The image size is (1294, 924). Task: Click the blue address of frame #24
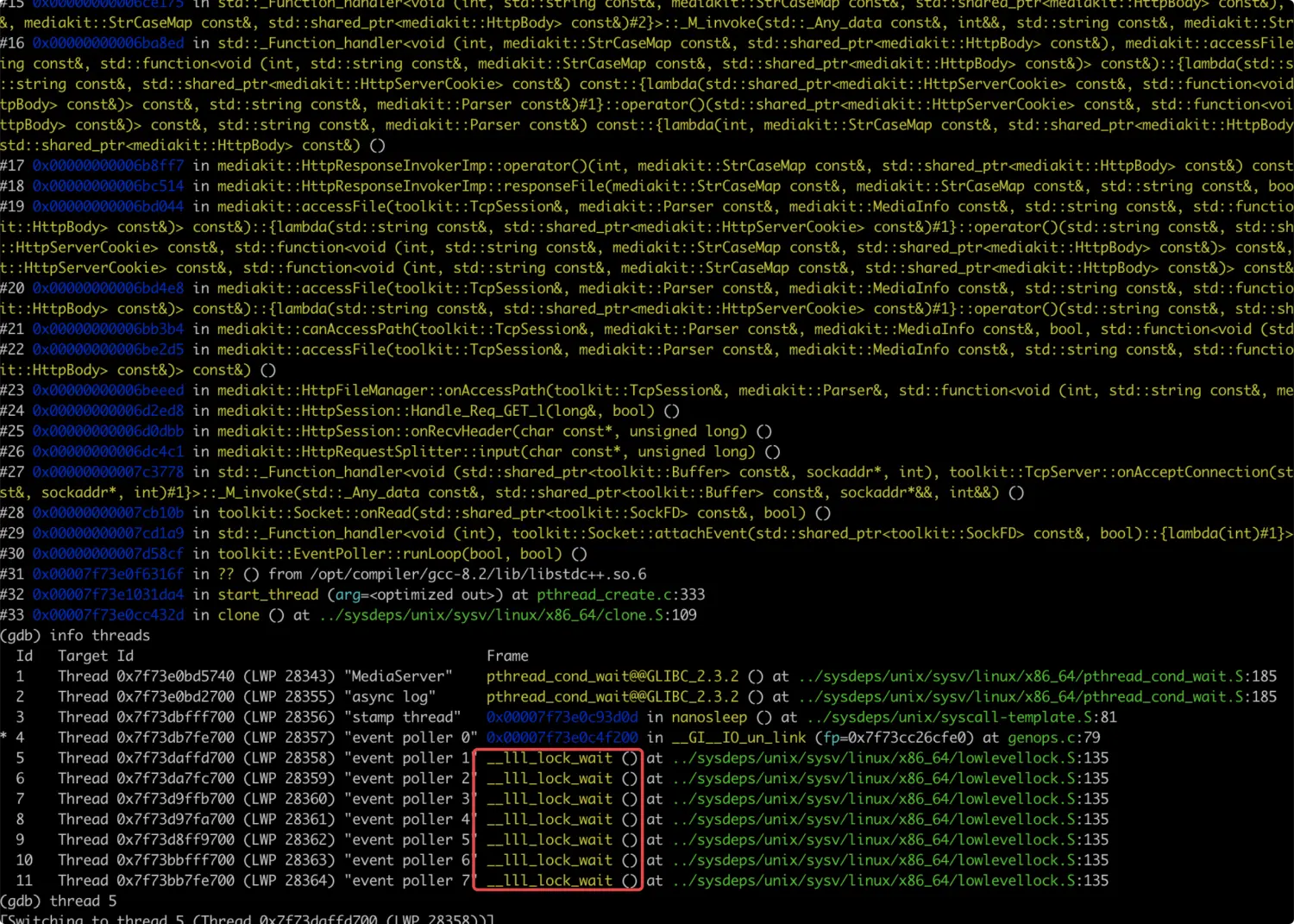[x=108, y=411]
